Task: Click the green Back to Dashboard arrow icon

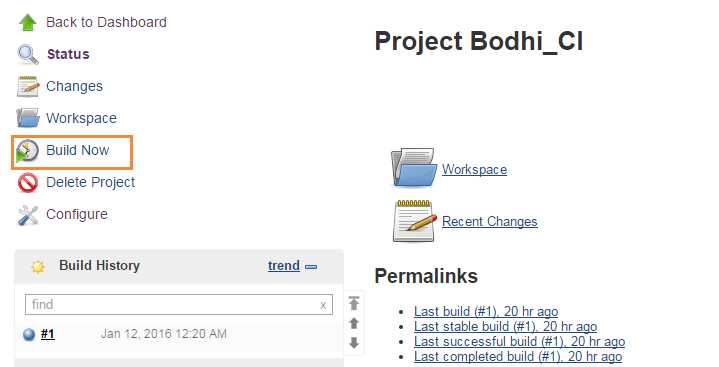Action: click(28, 22)
